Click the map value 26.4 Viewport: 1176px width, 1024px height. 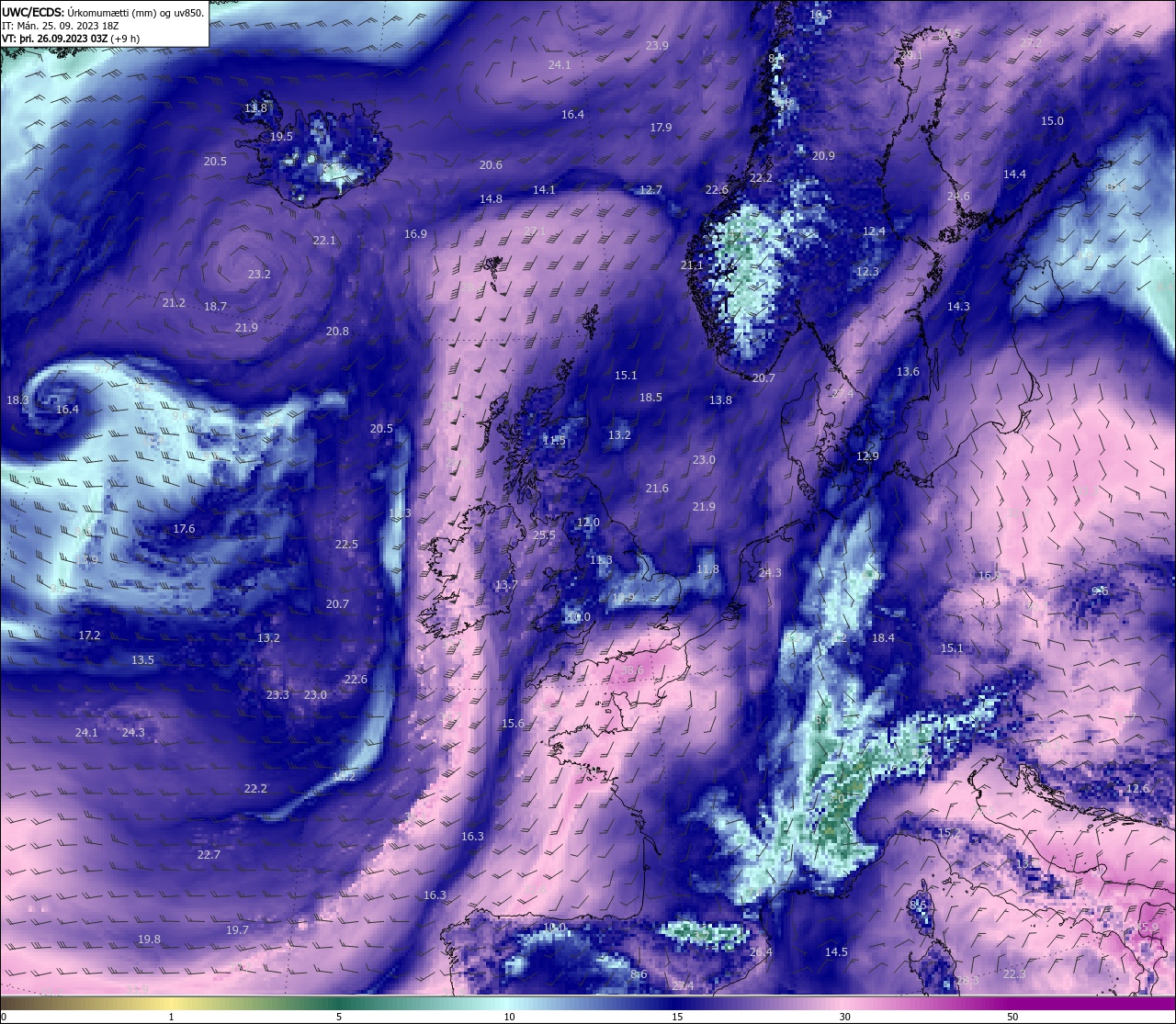tap(761, 952)
